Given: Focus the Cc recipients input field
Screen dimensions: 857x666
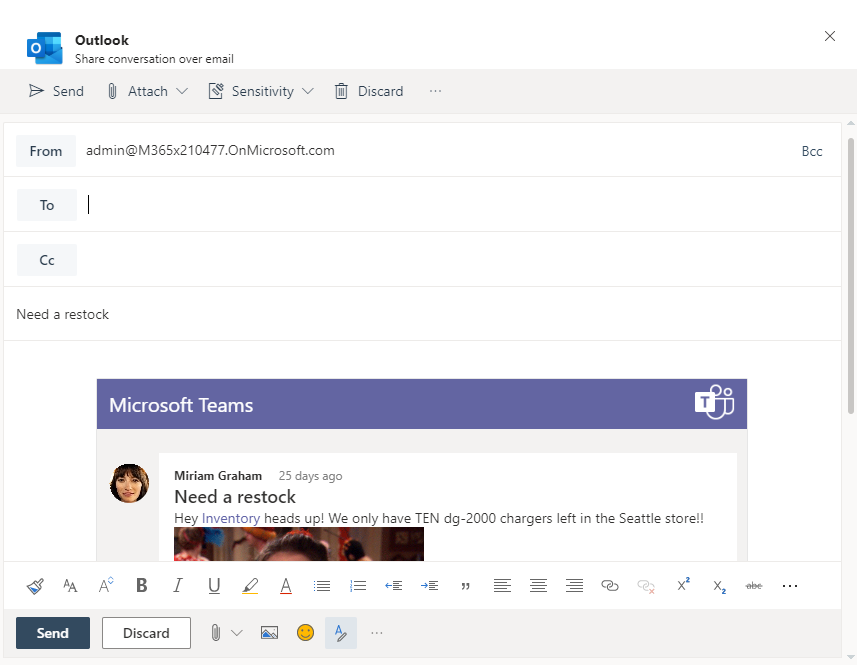Looking at the screenshot, I should 459,260.
